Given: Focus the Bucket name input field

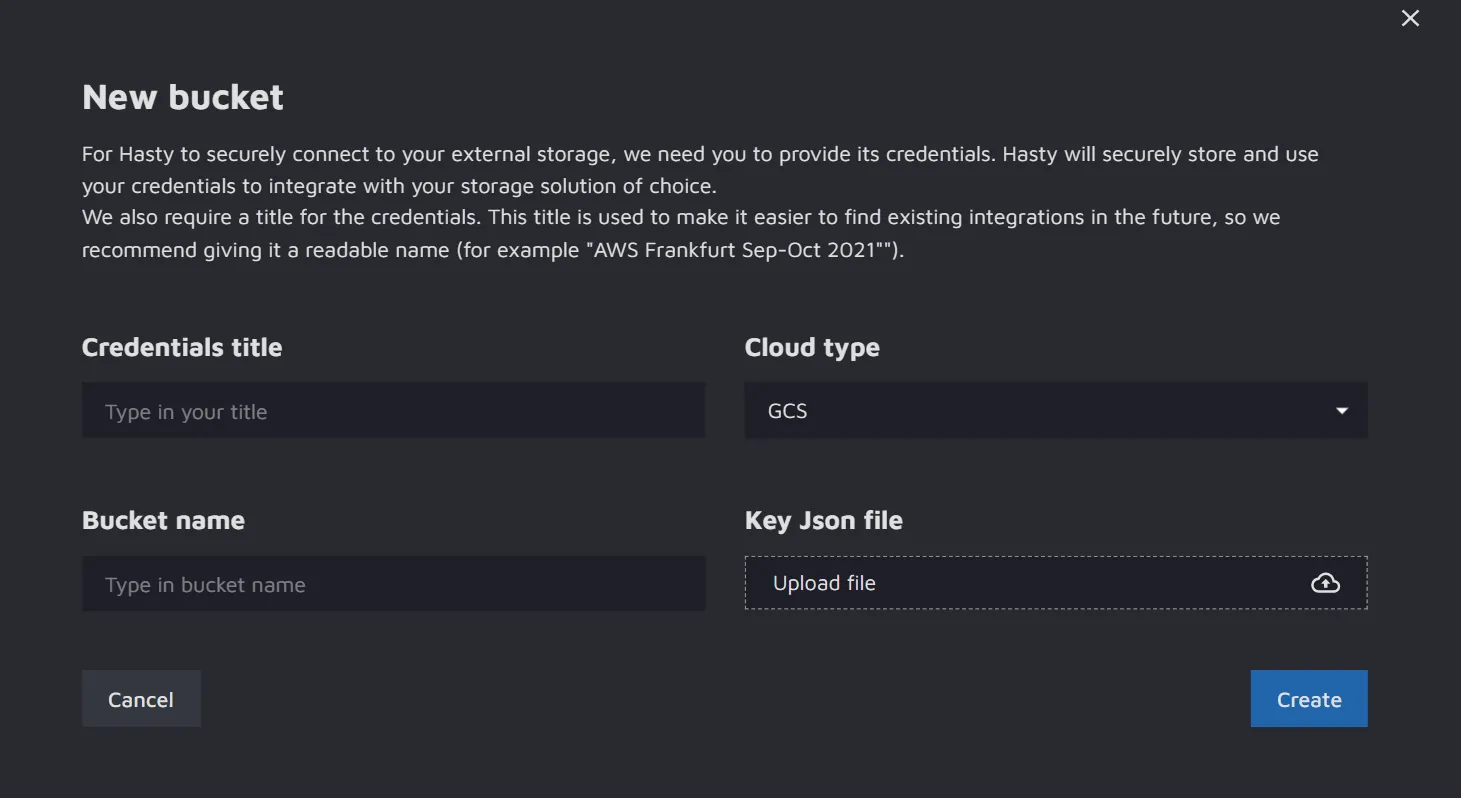Looking at the screenshot, I should coord(393,584).
